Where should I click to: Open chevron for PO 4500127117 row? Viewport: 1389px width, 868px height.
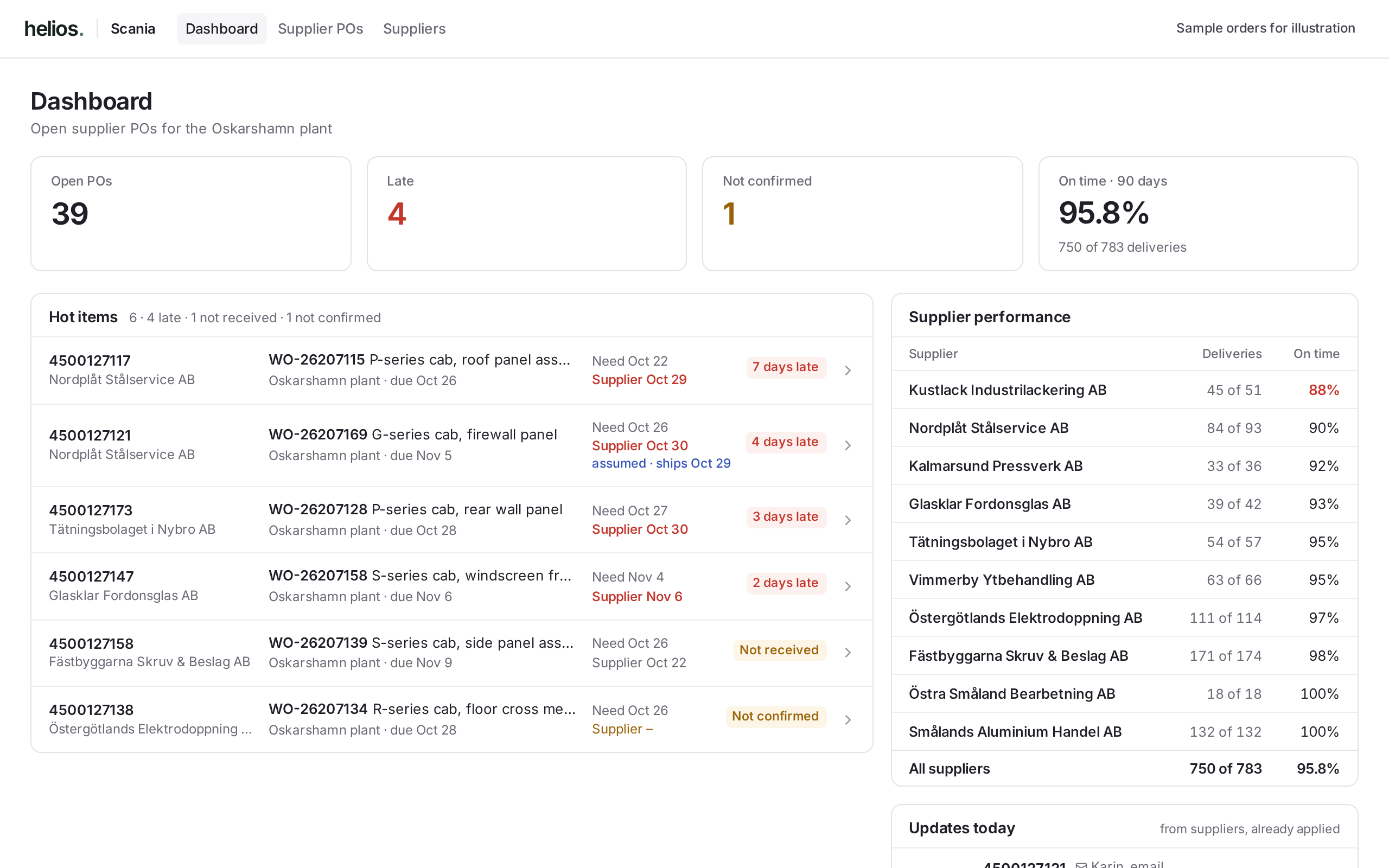848,371
